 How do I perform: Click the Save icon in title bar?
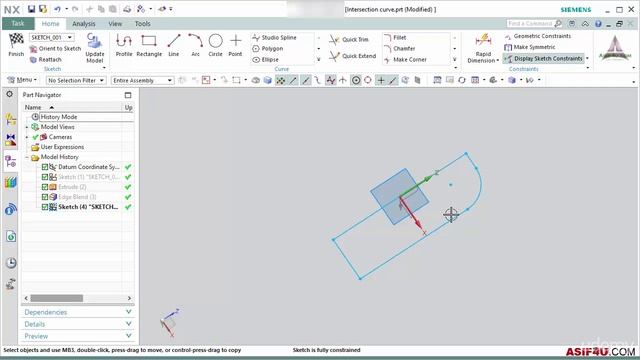coord(31,9)
